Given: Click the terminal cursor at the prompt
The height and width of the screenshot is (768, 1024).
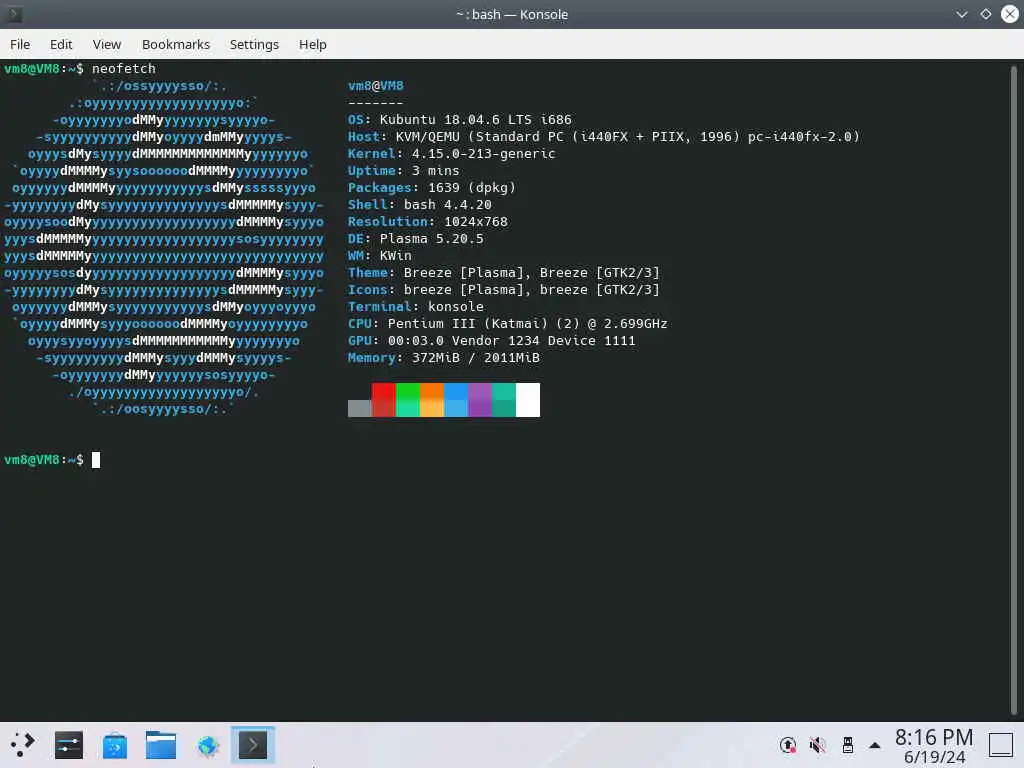Looking at the screenshot, I should tap(96, 460).
